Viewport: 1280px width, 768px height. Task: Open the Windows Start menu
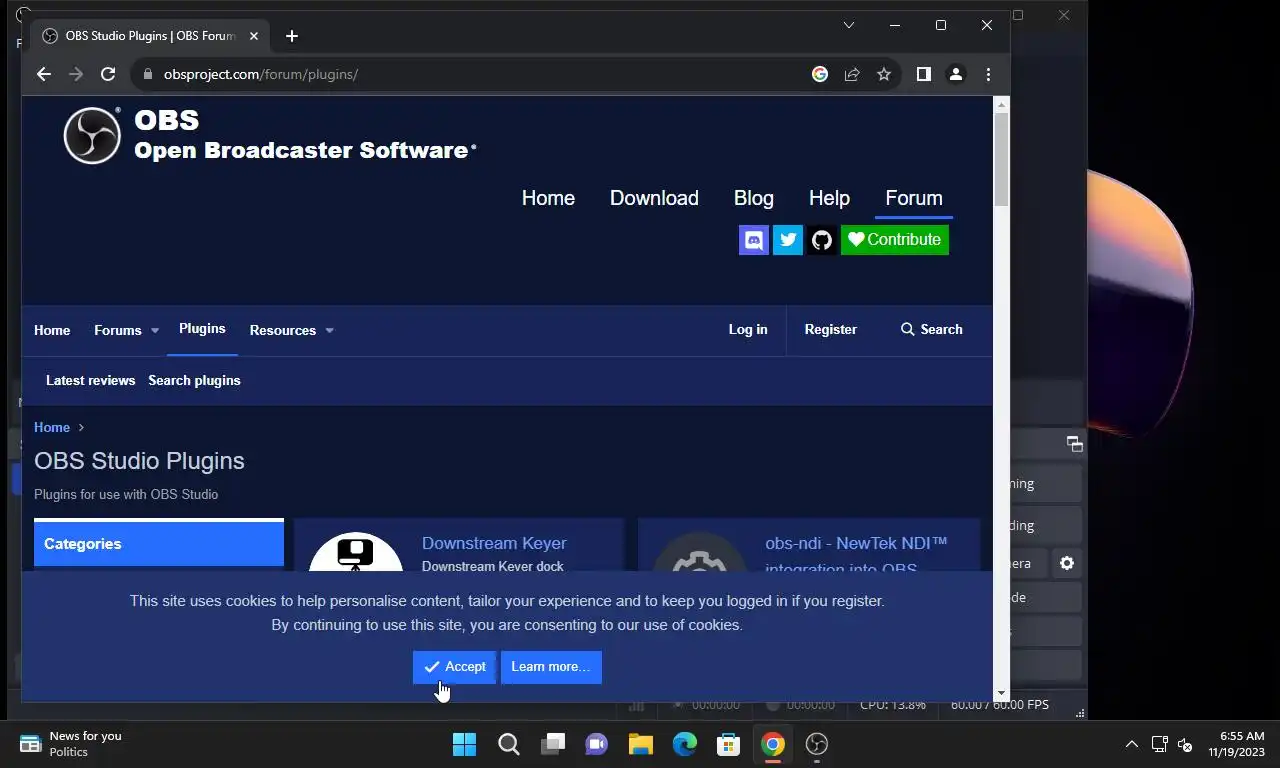click(x=465, y=744)
